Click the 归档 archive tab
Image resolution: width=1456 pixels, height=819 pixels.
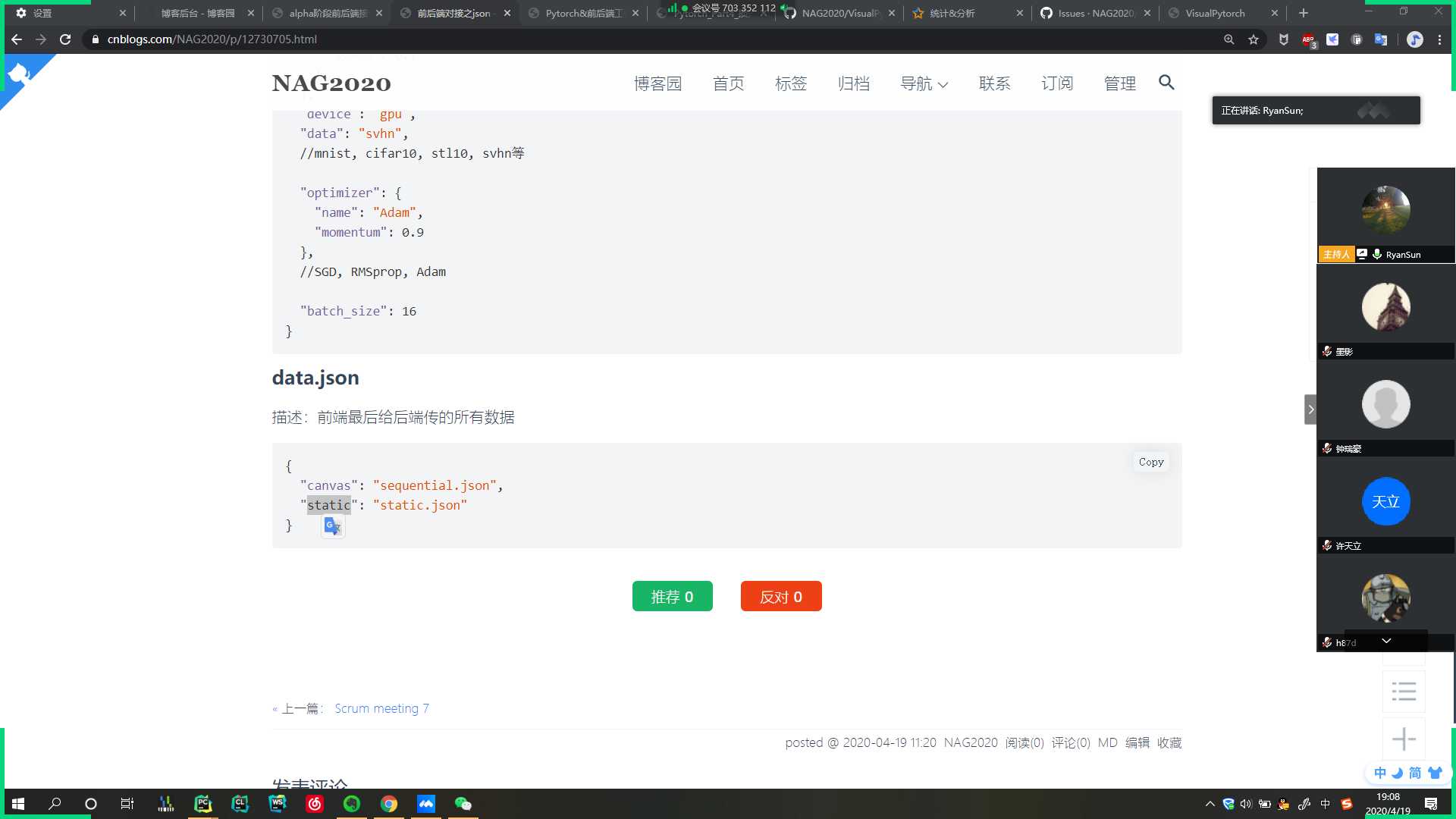[x=854, y=82]
